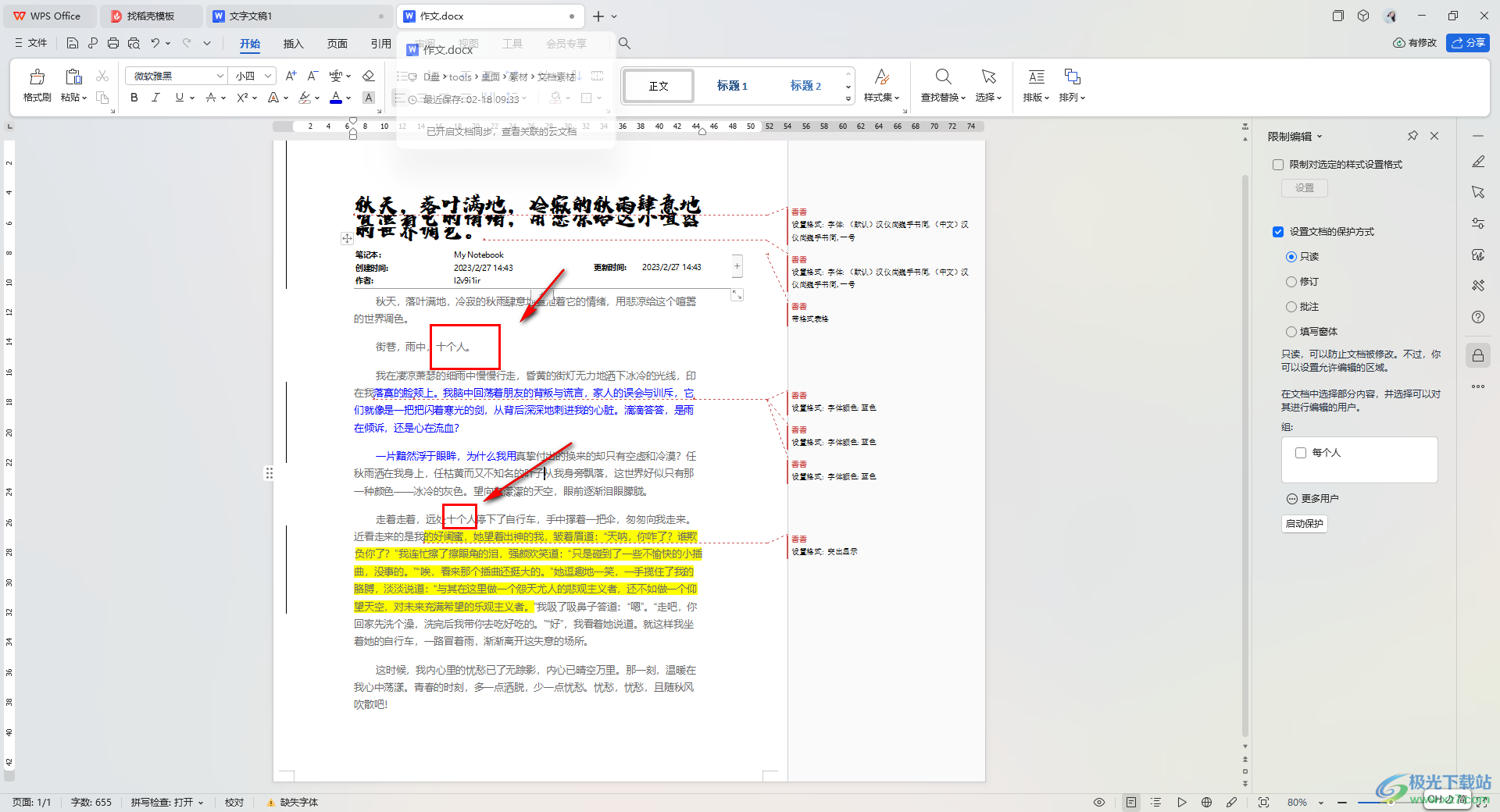
Task: Switch to the Page (页面) tab
Action: pos(337,44)
